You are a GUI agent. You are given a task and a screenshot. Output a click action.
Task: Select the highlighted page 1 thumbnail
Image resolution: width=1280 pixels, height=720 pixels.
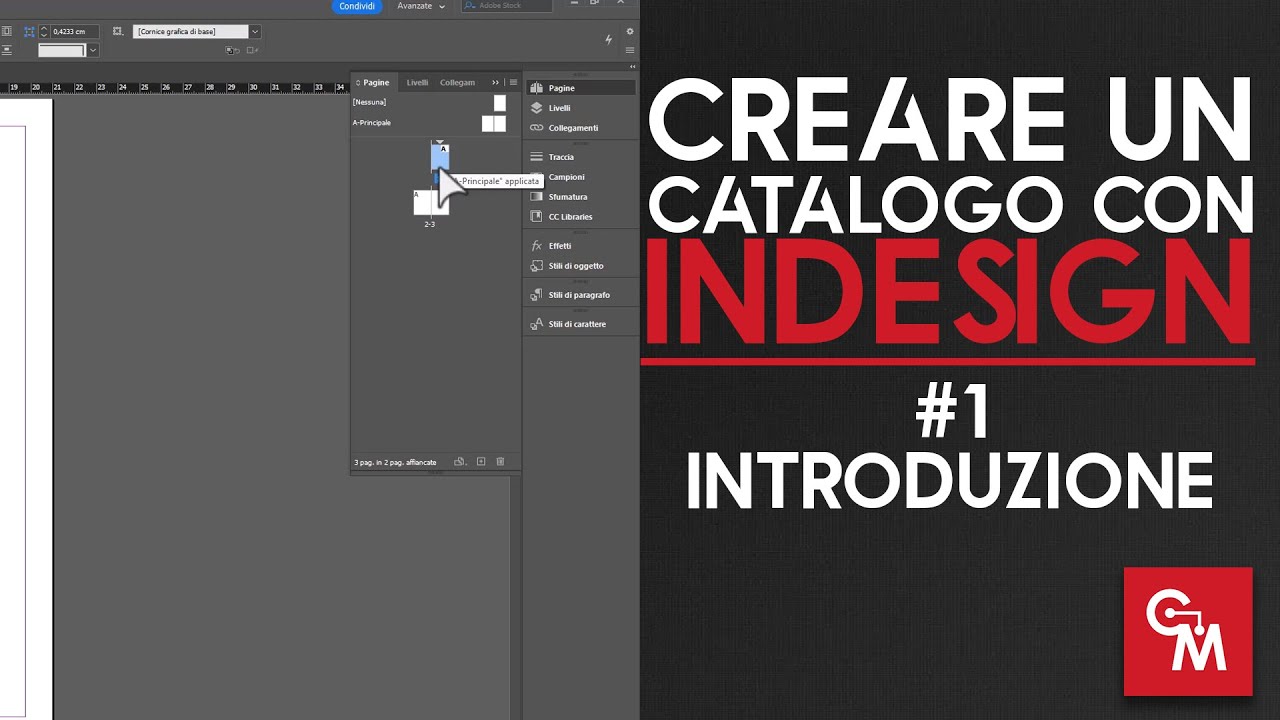(x=440, y=156)
